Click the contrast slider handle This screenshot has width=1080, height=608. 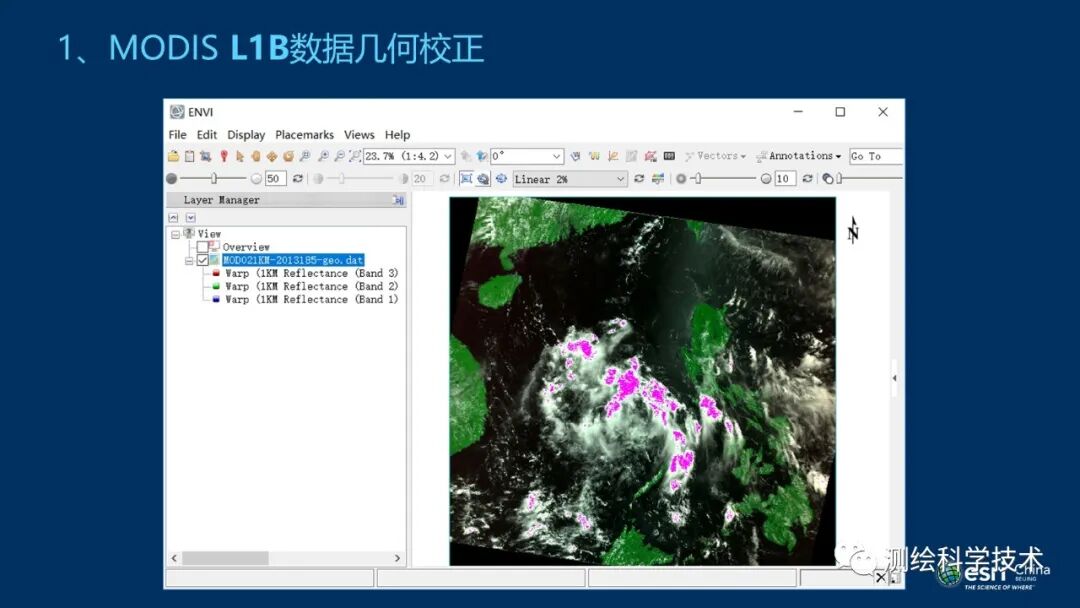coord(341,178)
